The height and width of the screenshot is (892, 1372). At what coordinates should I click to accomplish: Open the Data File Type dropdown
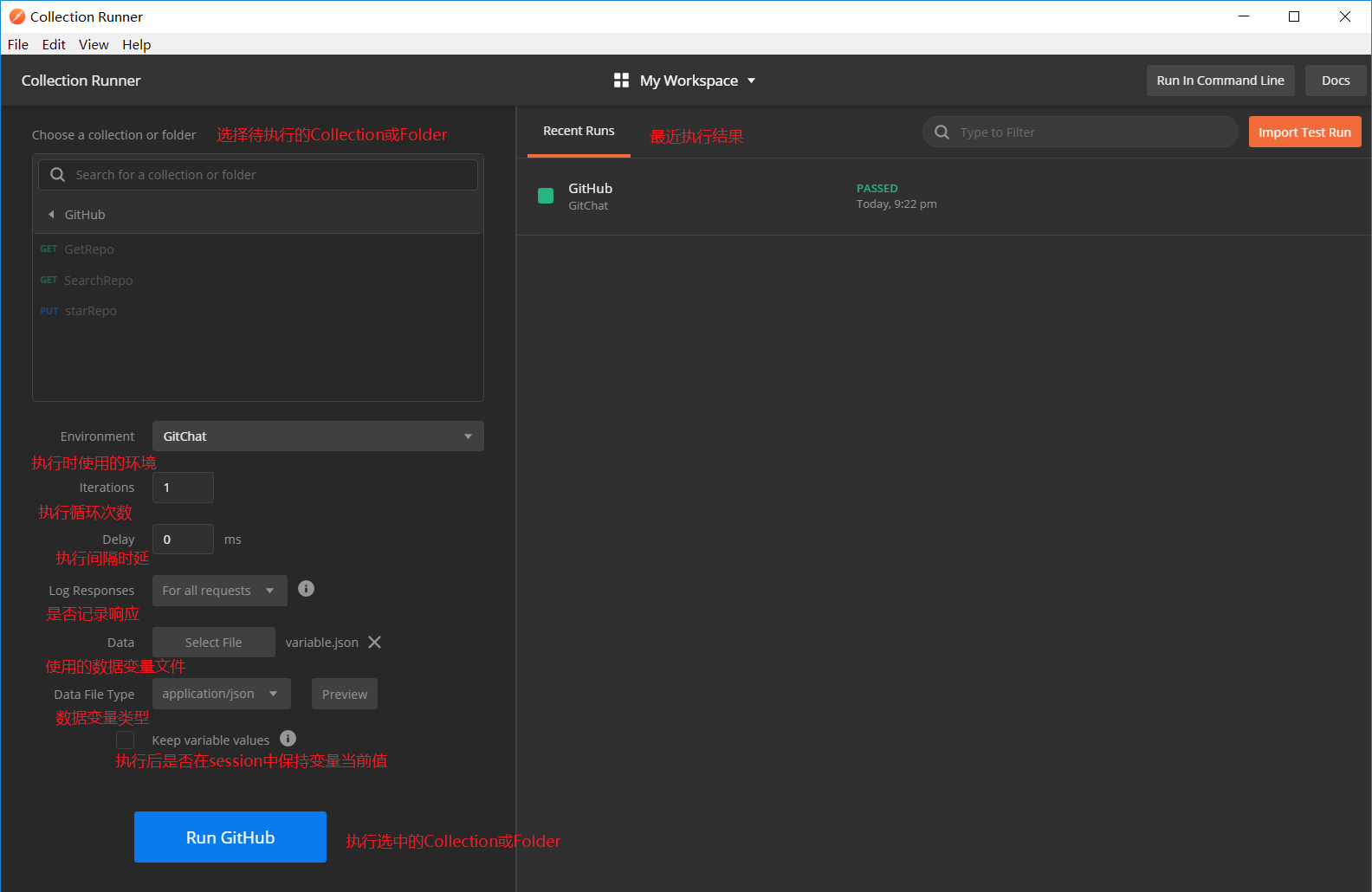pyautogui.click(x=222, y=694)
